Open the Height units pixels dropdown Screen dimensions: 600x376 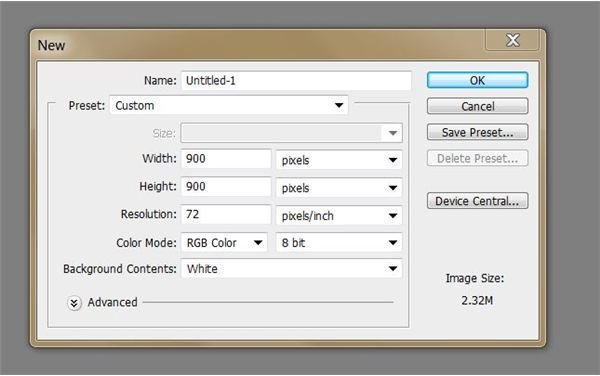339,188
